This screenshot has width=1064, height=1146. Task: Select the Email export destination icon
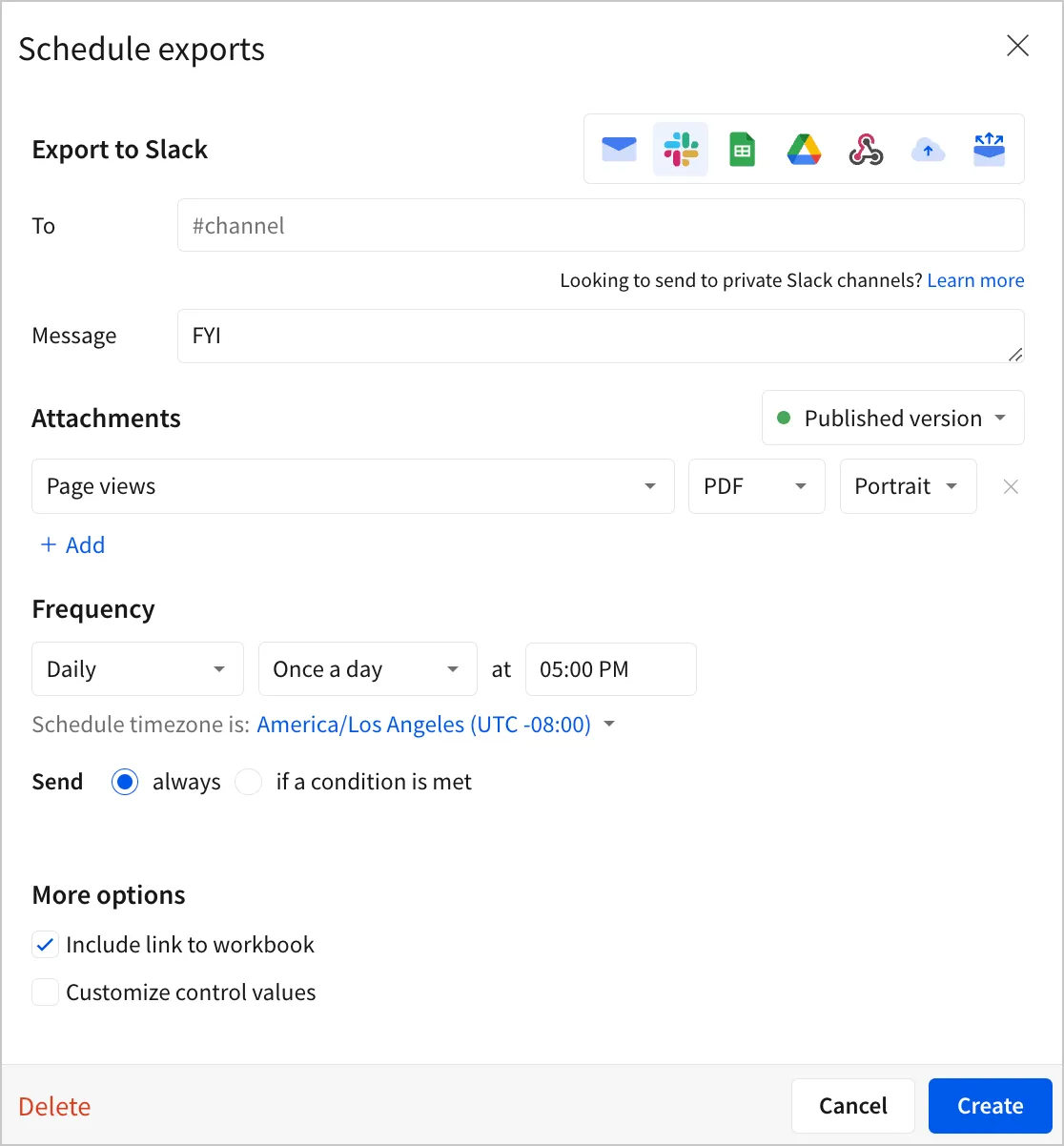619,150
